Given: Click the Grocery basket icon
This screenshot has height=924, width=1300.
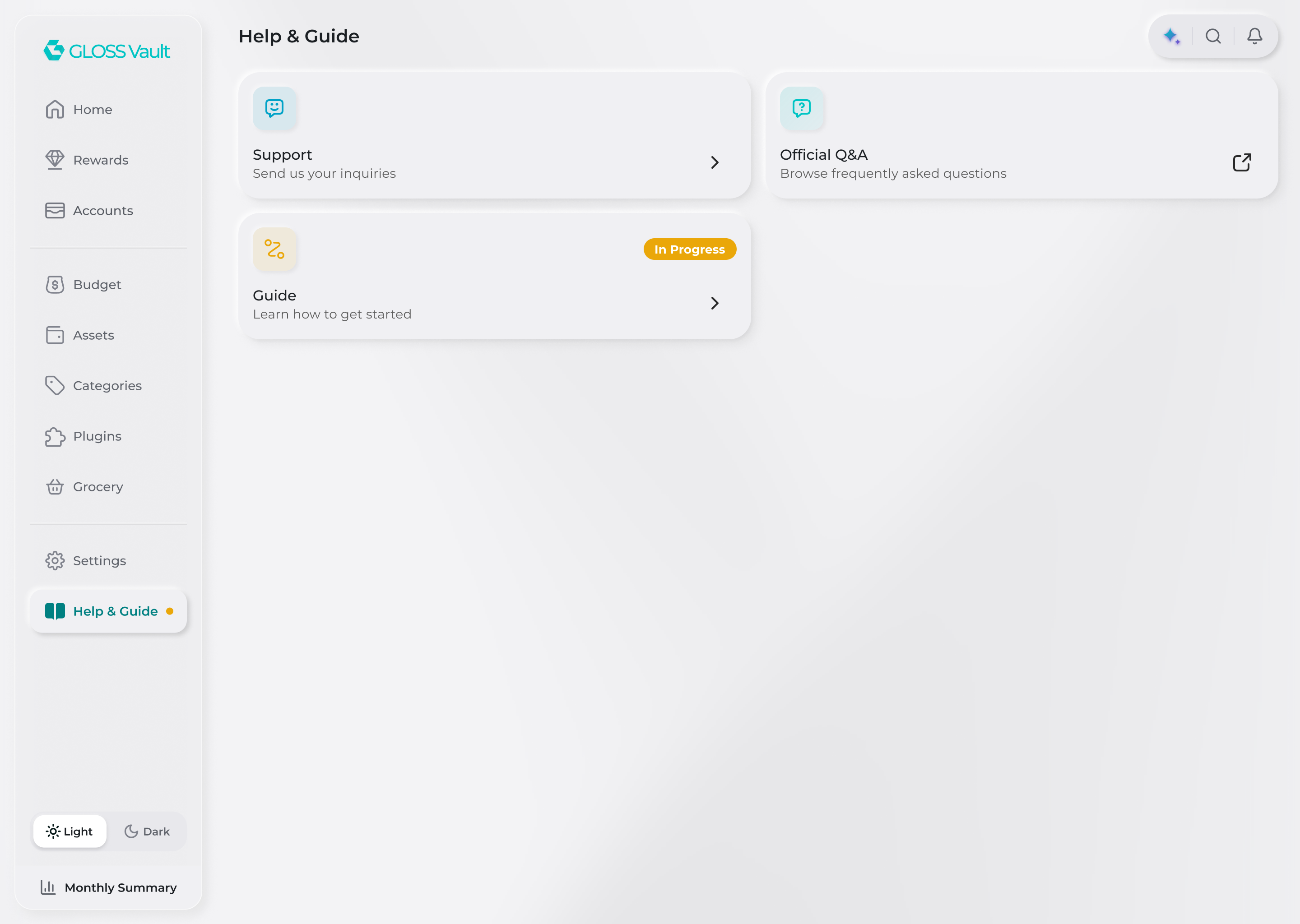Looking at the screenshot, I should tap(55, 487).
